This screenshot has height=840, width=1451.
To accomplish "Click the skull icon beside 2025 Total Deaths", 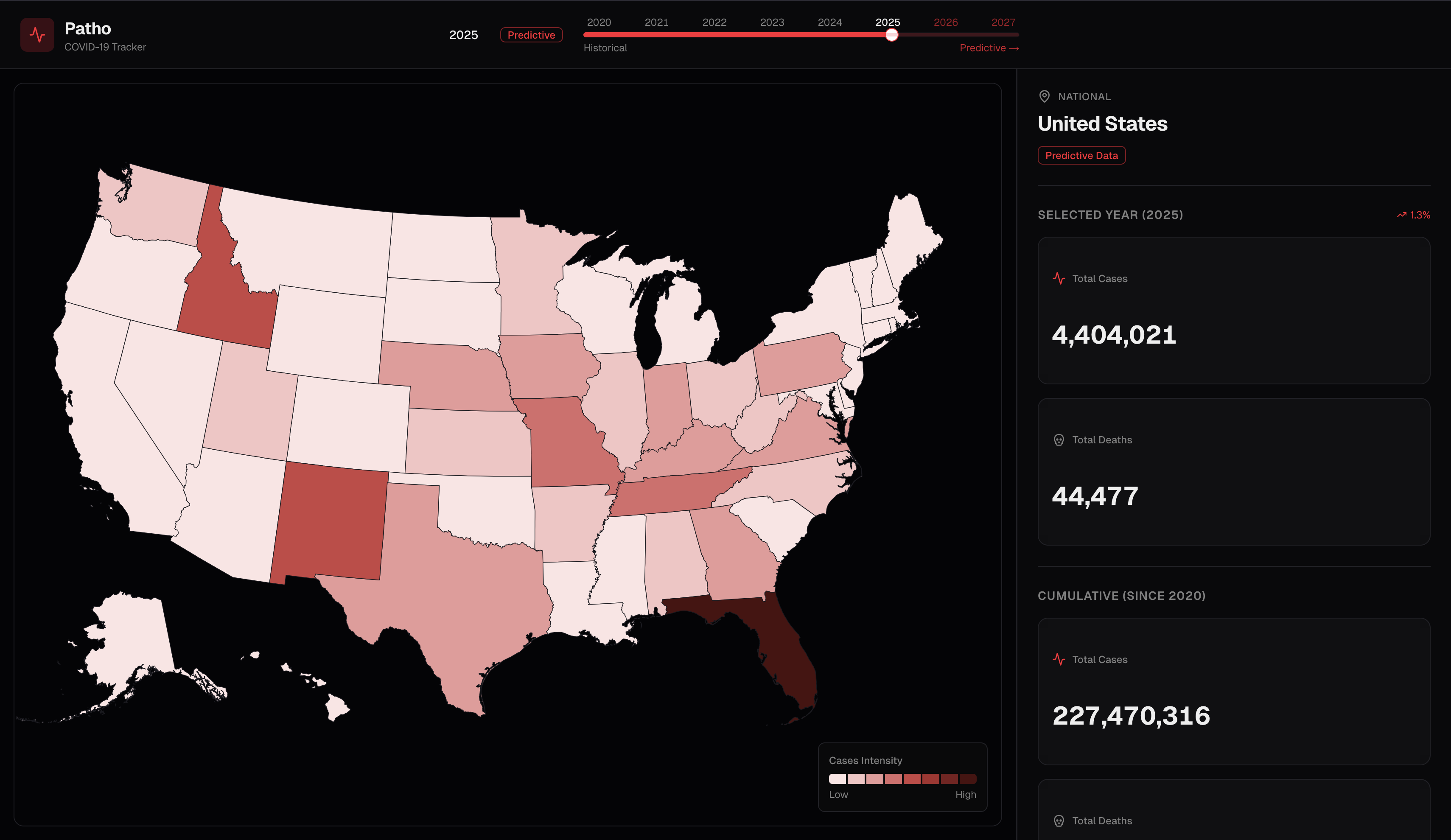I will click(x=1058, y=440).
